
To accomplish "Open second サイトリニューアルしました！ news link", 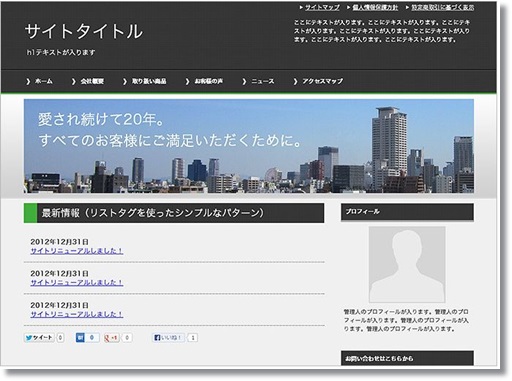I will [77, 282].
